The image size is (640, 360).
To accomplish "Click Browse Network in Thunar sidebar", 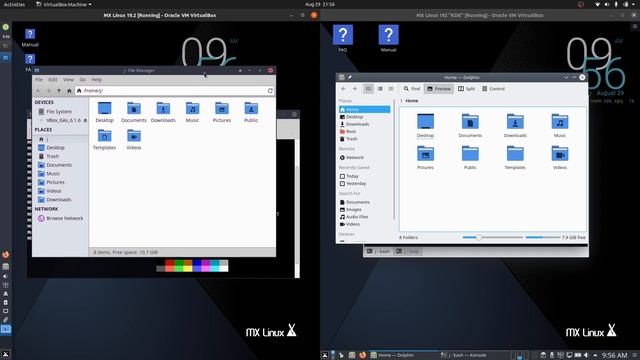I will pos(60,218).
